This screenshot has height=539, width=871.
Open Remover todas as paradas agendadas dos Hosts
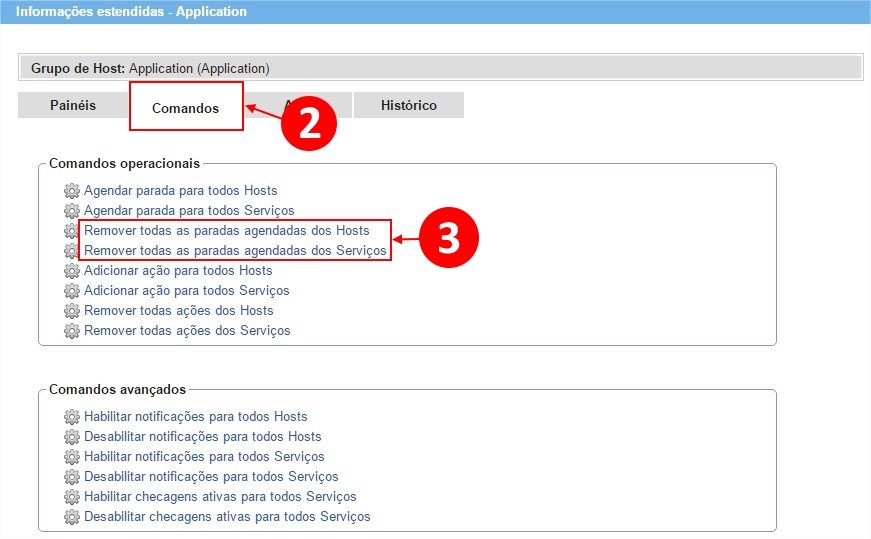click(x=233, y=231)
